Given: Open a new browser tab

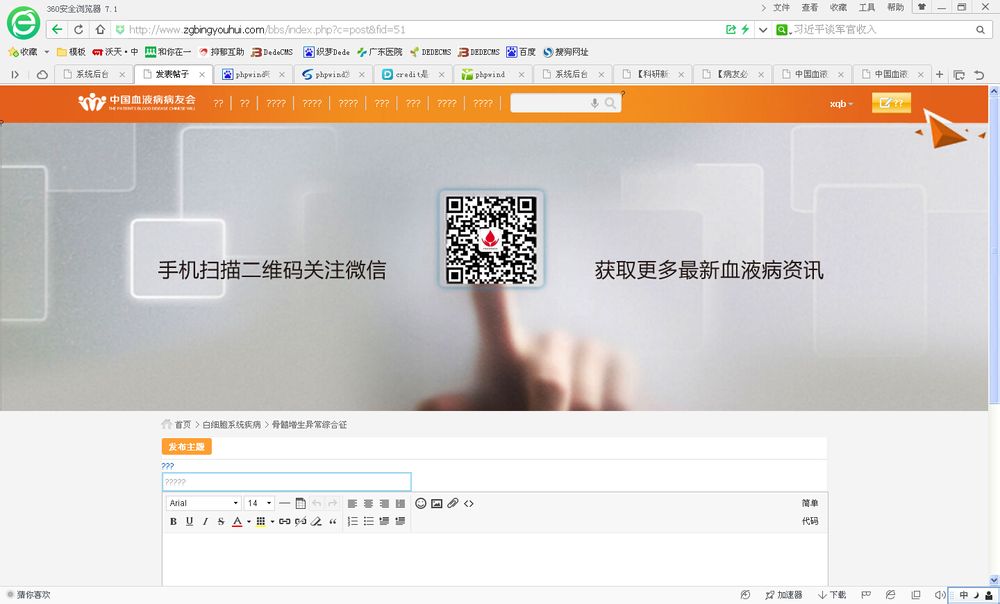Looking at the screenshot, I should point(939,75).
